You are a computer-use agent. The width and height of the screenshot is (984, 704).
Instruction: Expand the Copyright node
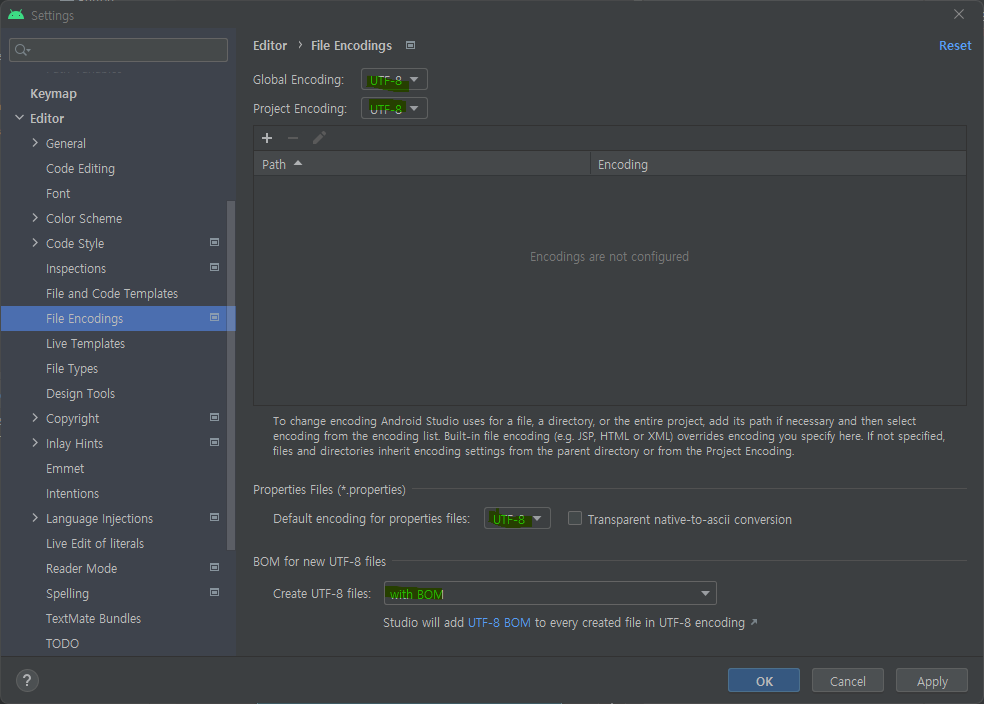35,418
